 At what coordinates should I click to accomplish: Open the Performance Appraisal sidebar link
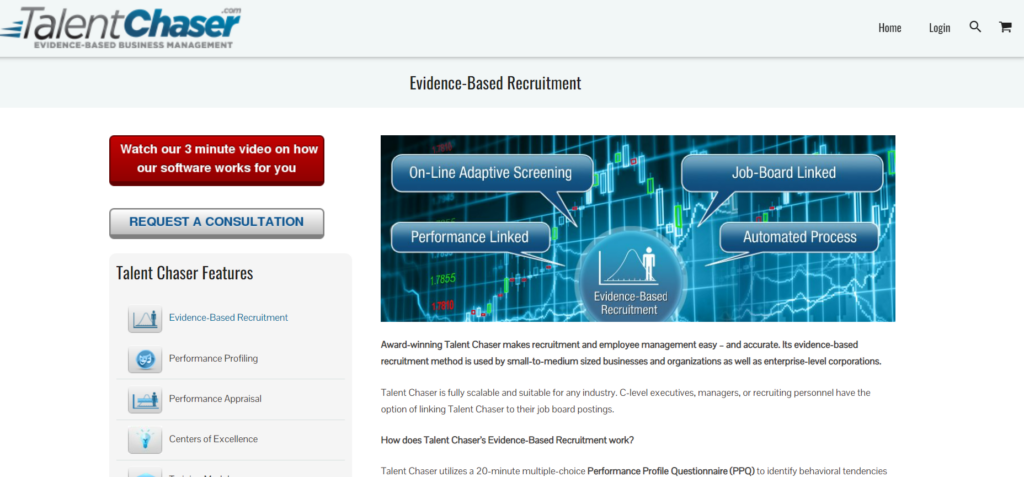tap(215, 399)
